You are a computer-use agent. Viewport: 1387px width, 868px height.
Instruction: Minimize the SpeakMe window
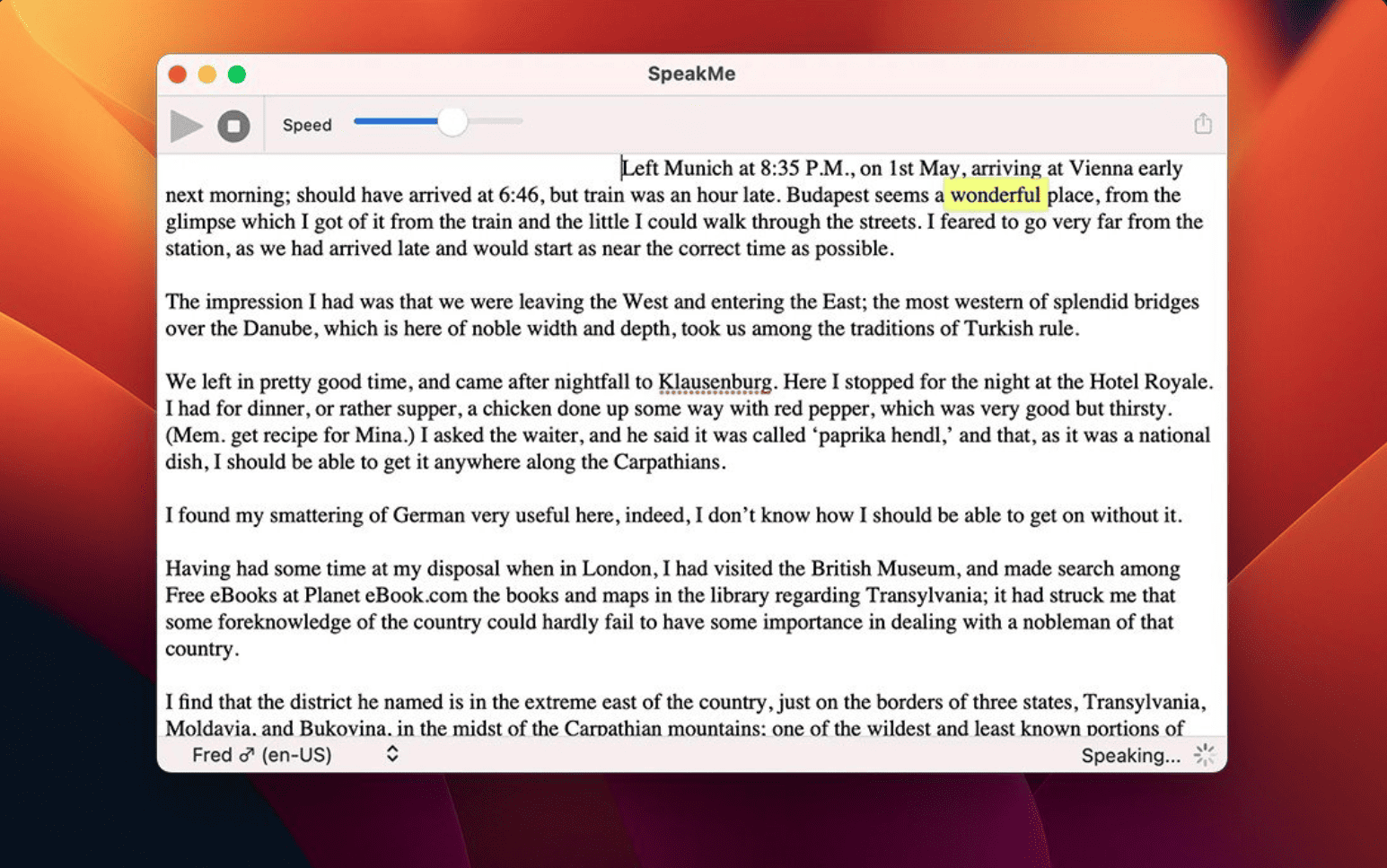pyautogui.click(x=207, y=75)
